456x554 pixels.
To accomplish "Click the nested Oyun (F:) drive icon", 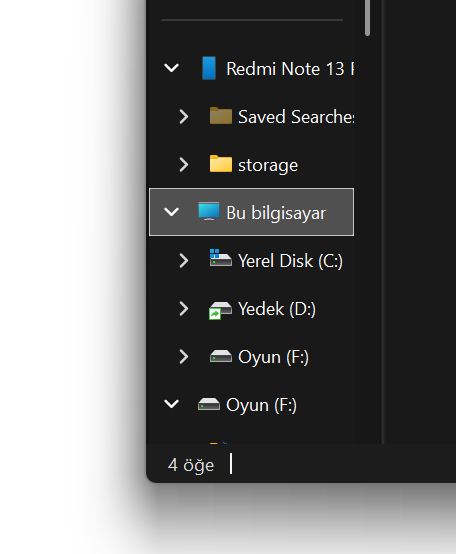I will click(x=221, y=356).
